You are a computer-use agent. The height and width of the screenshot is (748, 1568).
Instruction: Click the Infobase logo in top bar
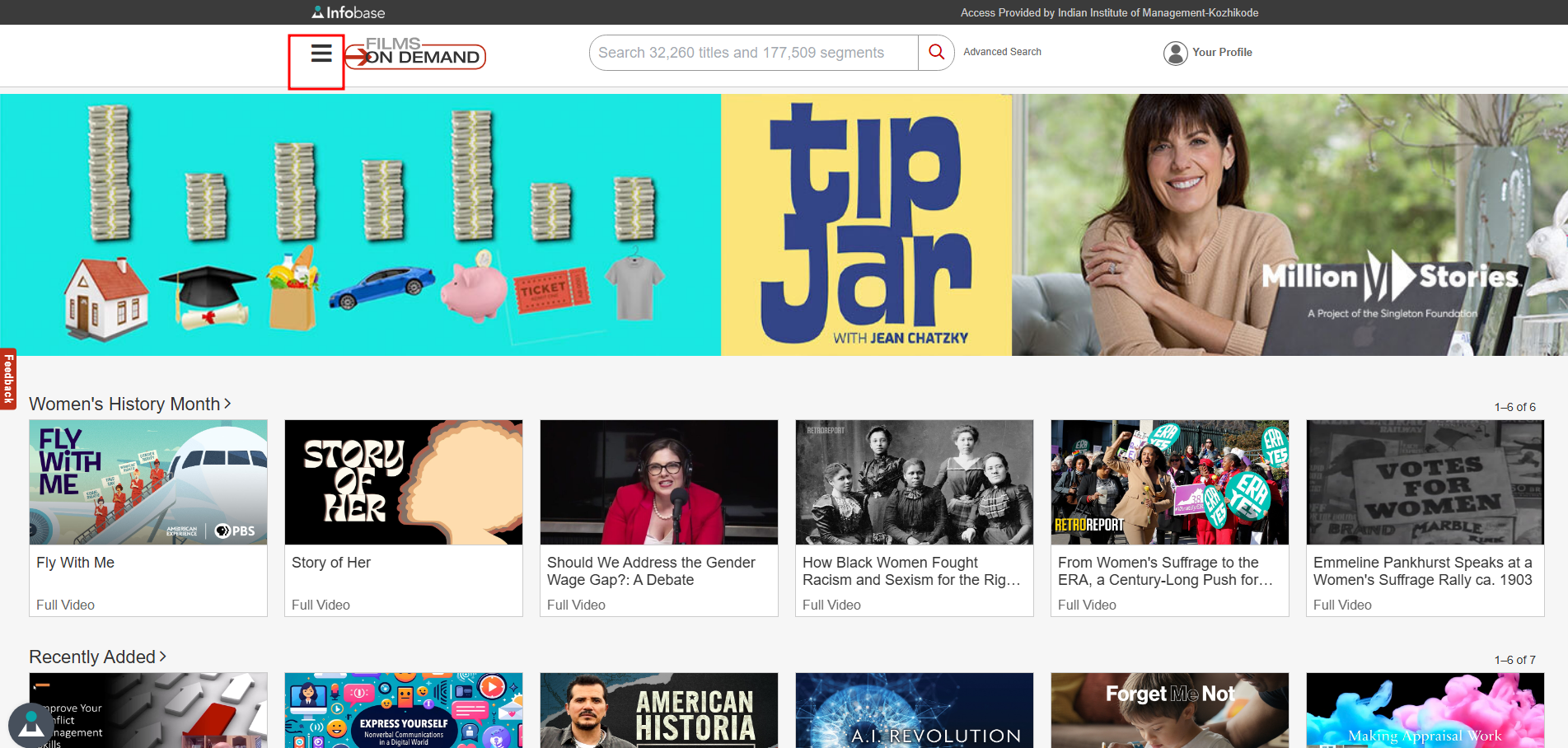coord(348,12)
